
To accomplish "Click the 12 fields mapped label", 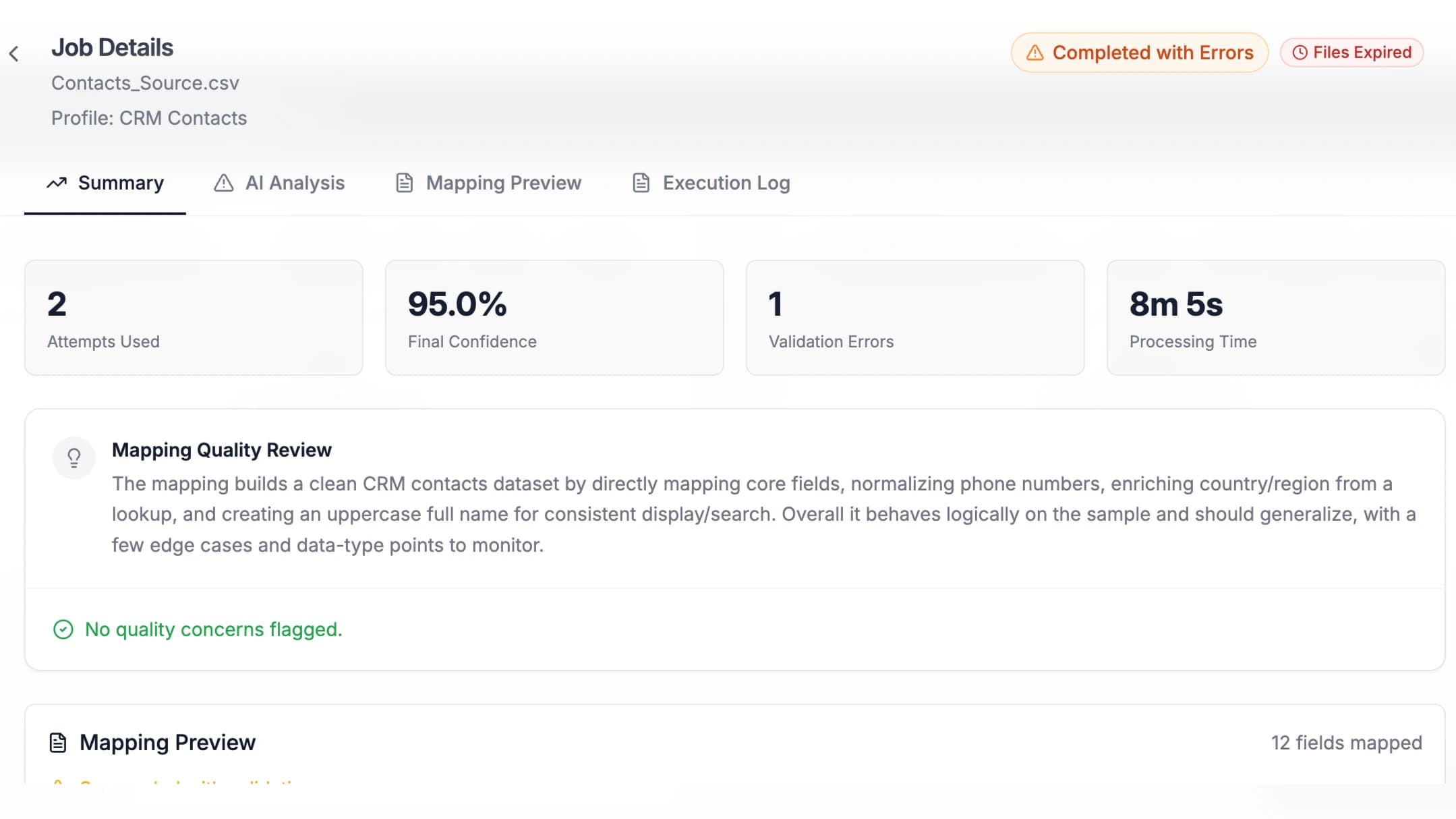I will pyautogui.click(x=1346, y=743).
